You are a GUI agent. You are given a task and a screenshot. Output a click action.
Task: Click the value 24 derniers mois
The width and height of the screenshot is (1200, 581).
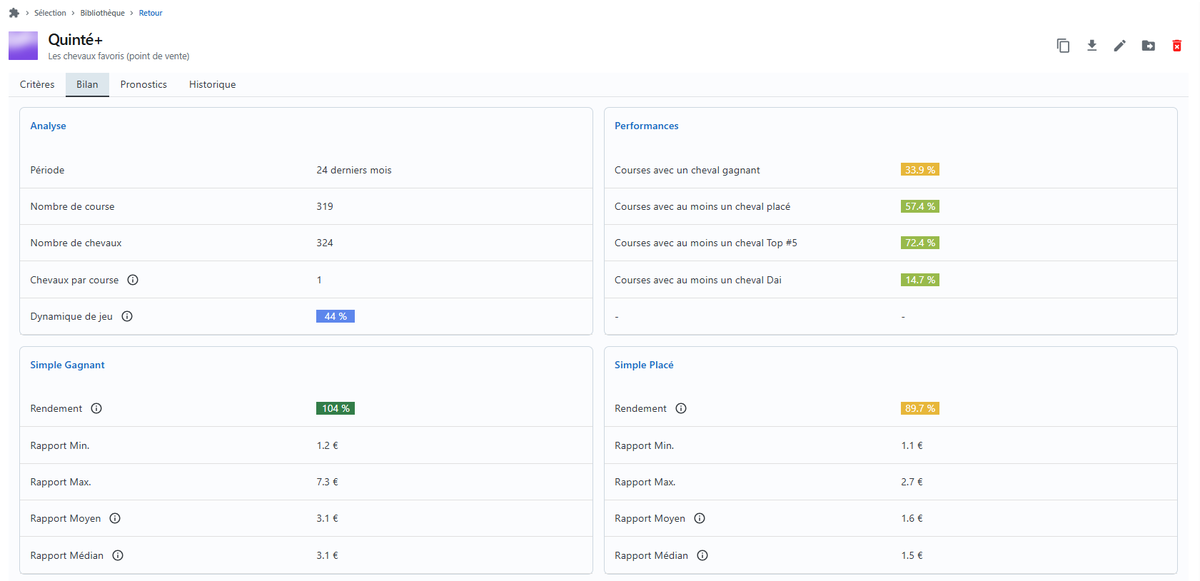(354, 170)
